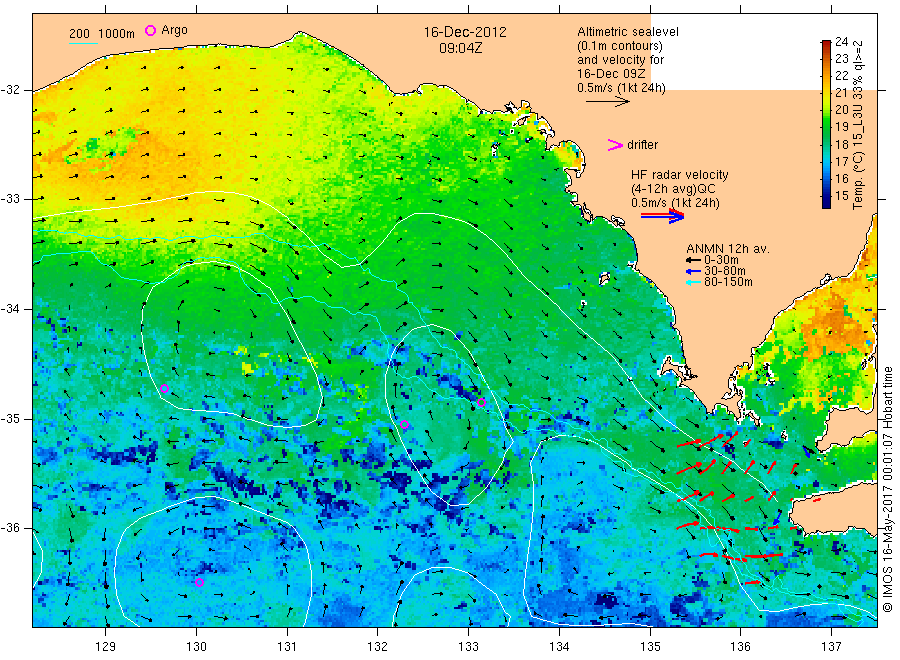Click the IMOS copyright text on right edge
900x660 pixels.
[x=888, y=489]
